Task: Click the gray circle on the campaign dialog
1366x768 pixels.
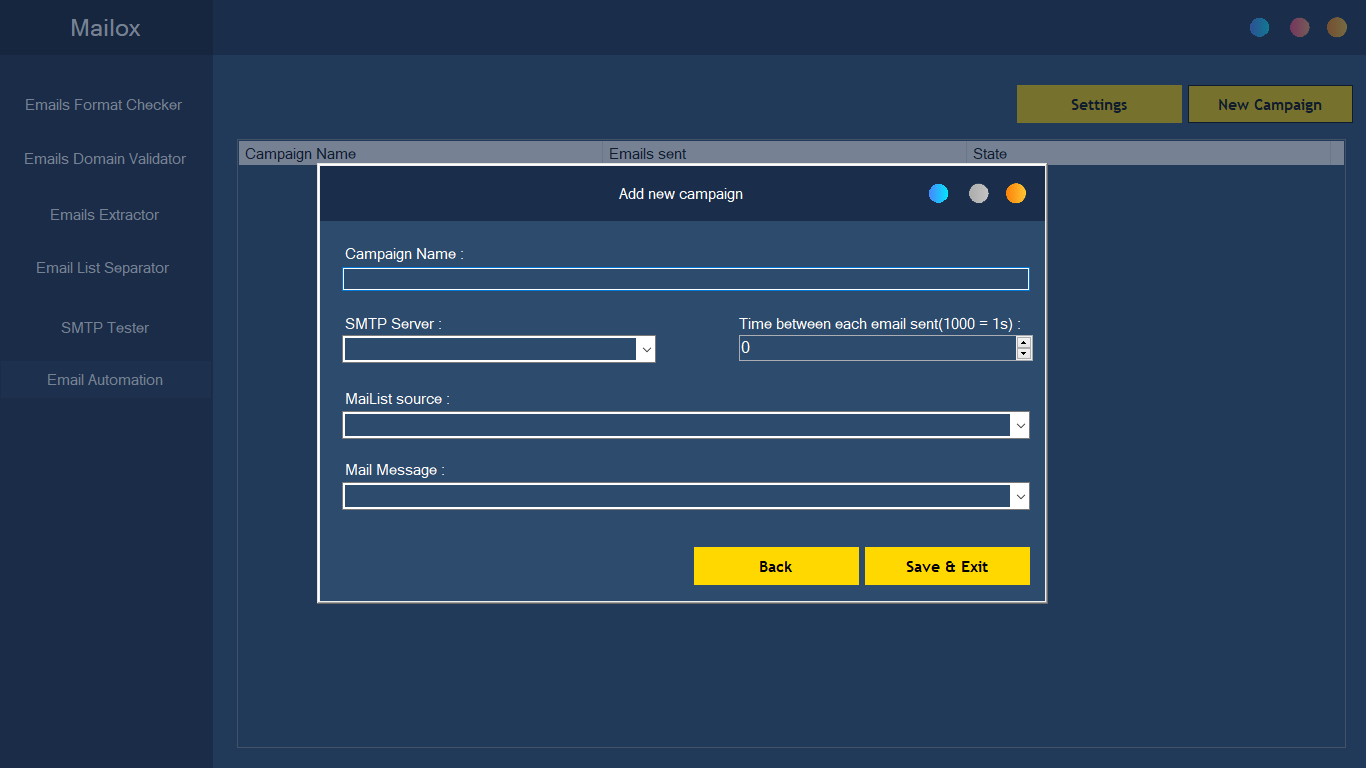Action: [978, 193]
